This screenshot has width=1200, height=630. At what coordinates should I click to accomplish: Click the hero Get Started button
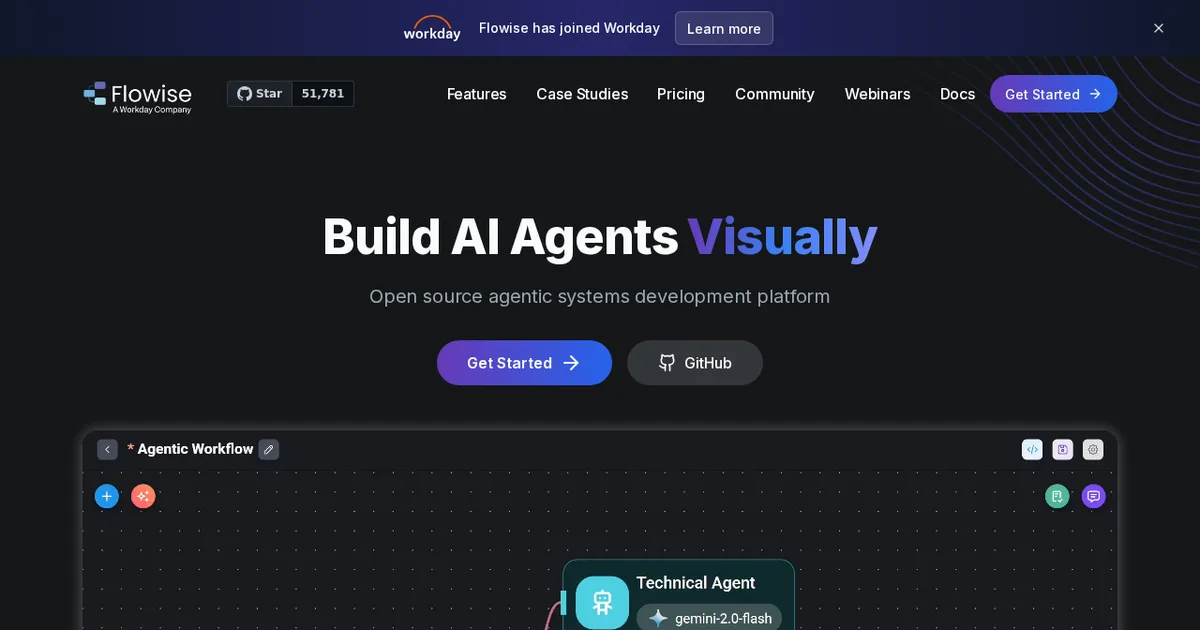(x=524, y=363)
